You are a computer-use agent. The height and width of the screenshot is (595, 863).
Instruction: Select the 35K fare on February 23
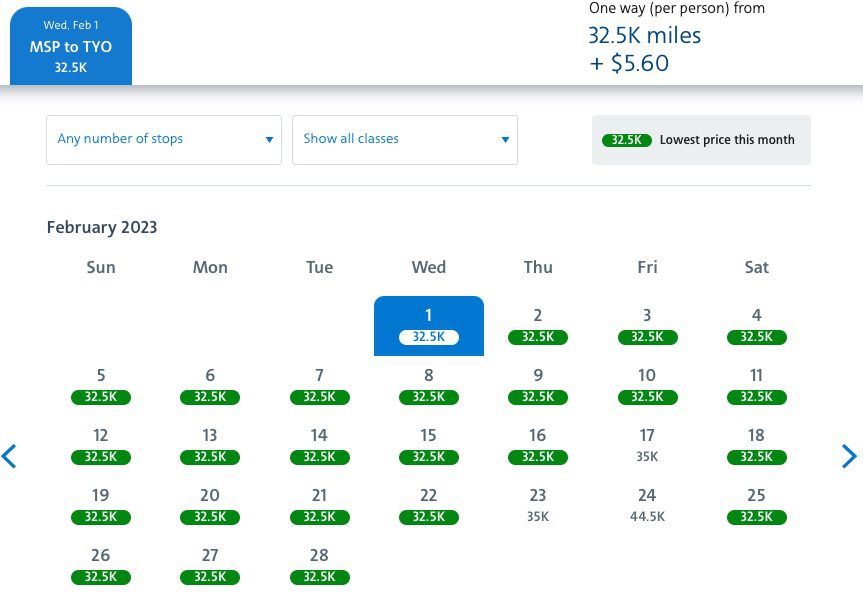coord(537,517)
